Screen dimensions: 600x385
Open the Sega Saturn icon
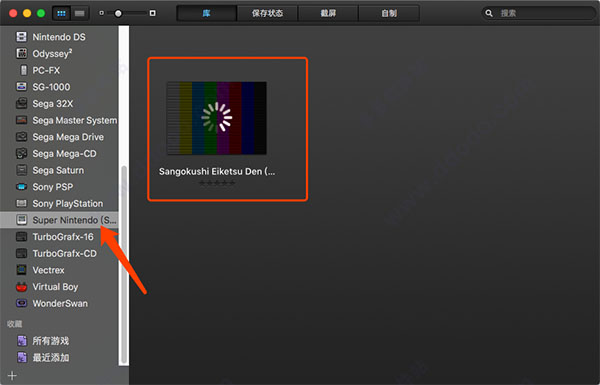click(21, 170)
